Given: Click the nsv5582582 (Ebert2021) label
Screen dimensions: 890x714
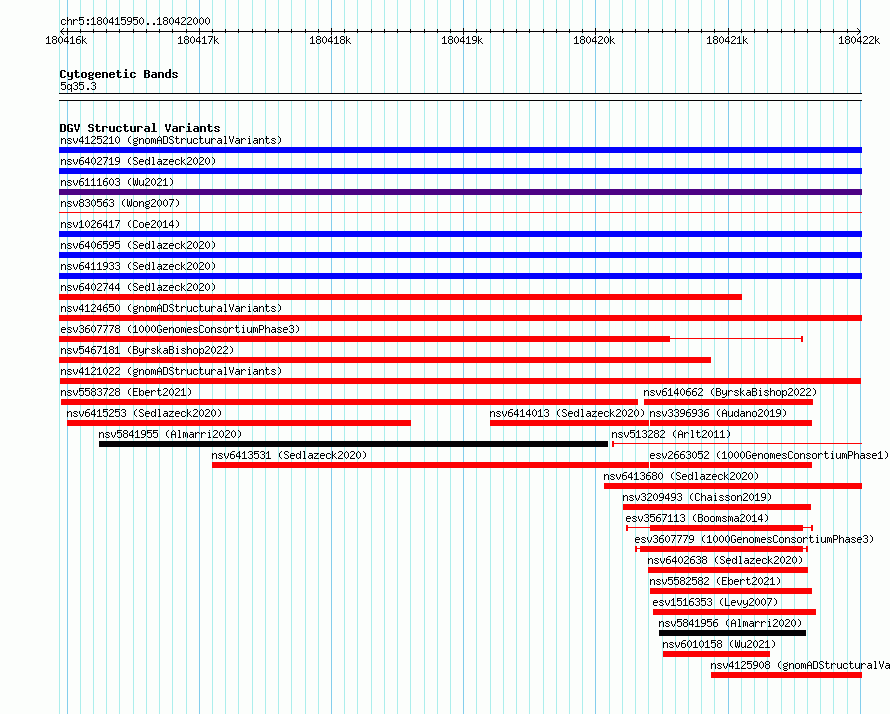Looking at the screenshot, I should (x=715, y=581).
